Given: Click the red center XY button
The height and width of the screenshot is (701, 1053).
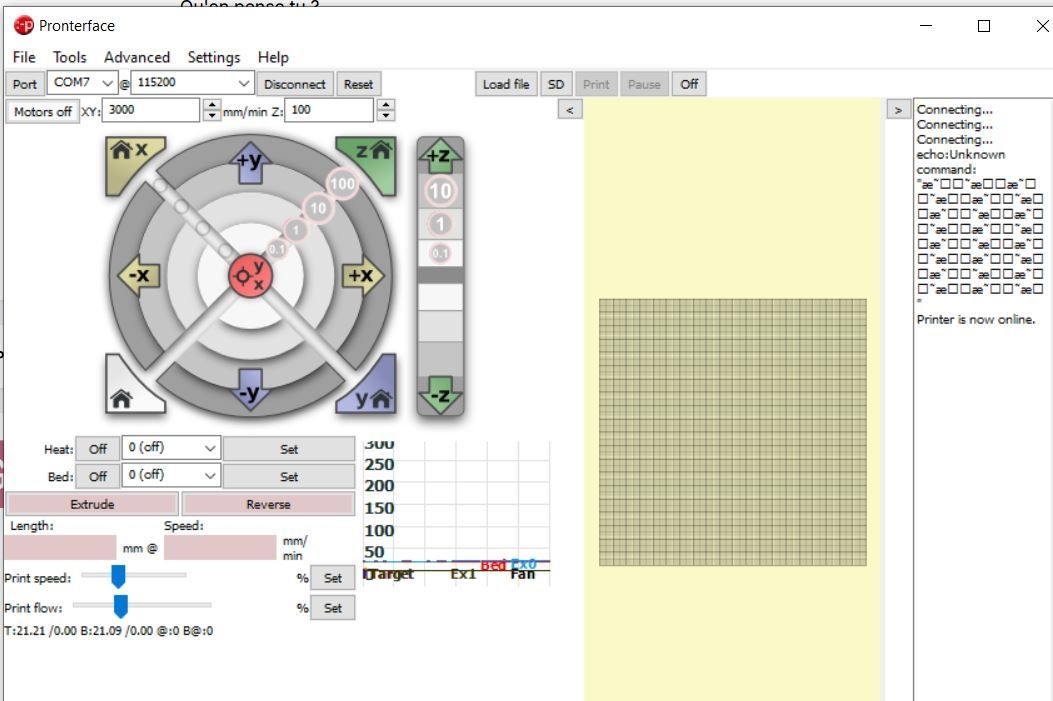Looking at the screenshot, I should pos(250,275).
